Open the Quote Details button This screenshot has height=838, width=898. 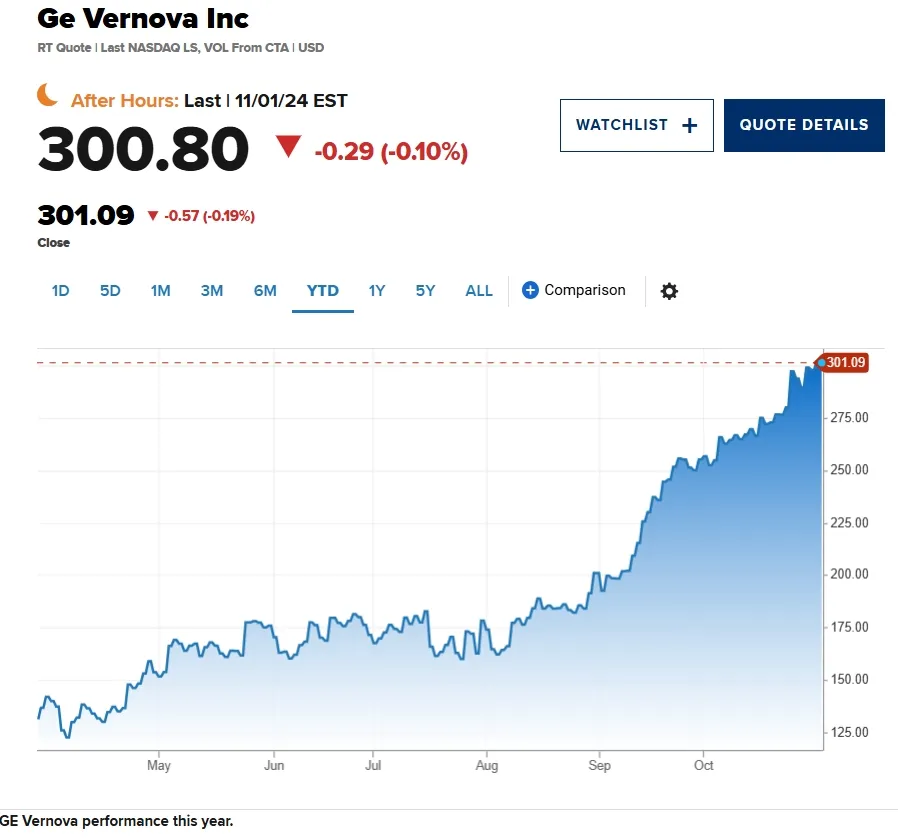pyautogui.click(x=804, y=125)
